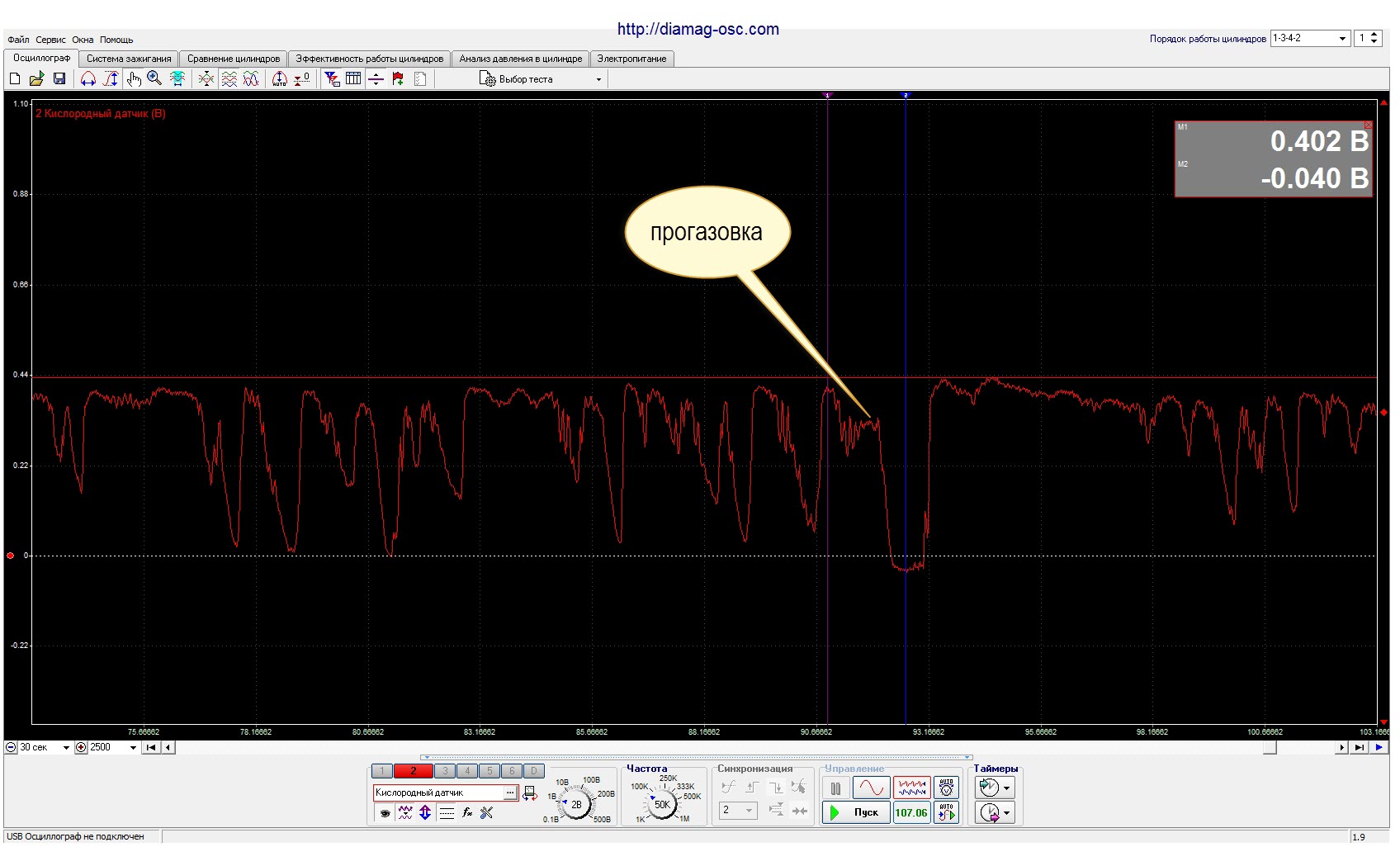Activate the magnifier zoom tool
This screenshot has height=847, width=1400.
(x=154, y=78)
